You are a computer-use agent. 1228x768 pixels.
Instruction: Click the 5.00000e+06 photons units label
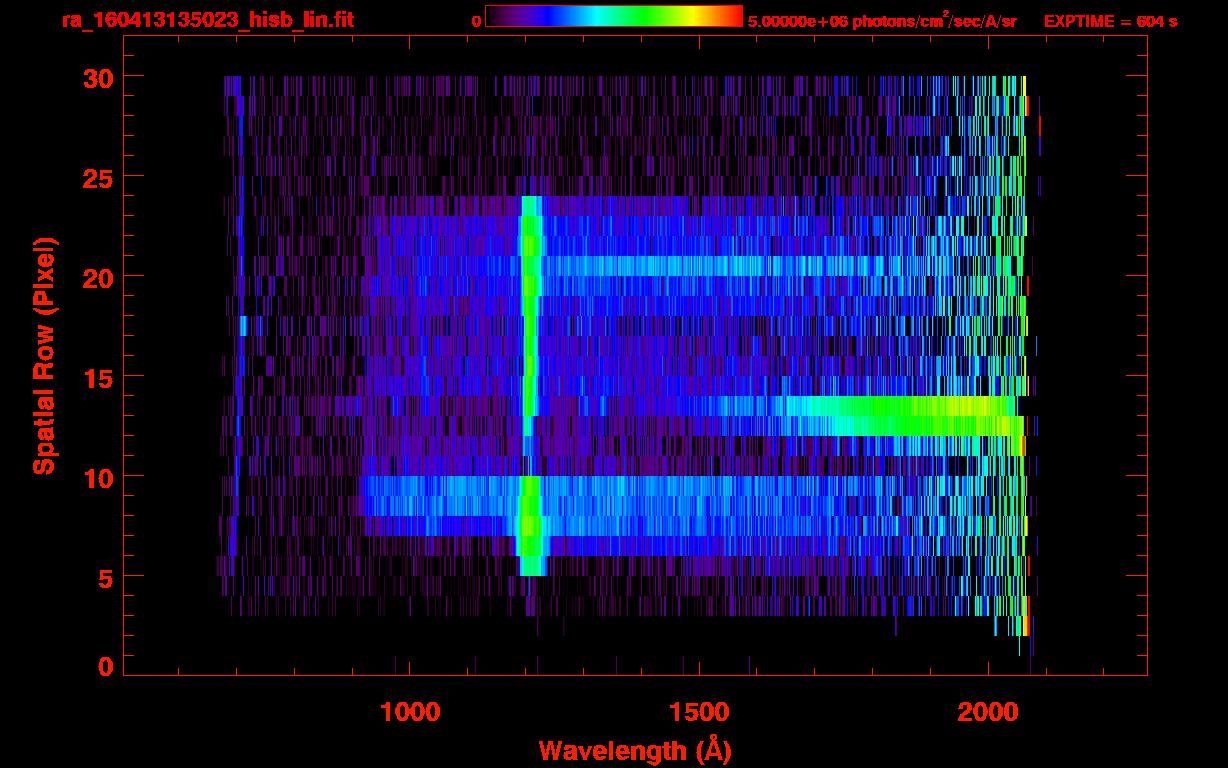click(x=882, y=21)
